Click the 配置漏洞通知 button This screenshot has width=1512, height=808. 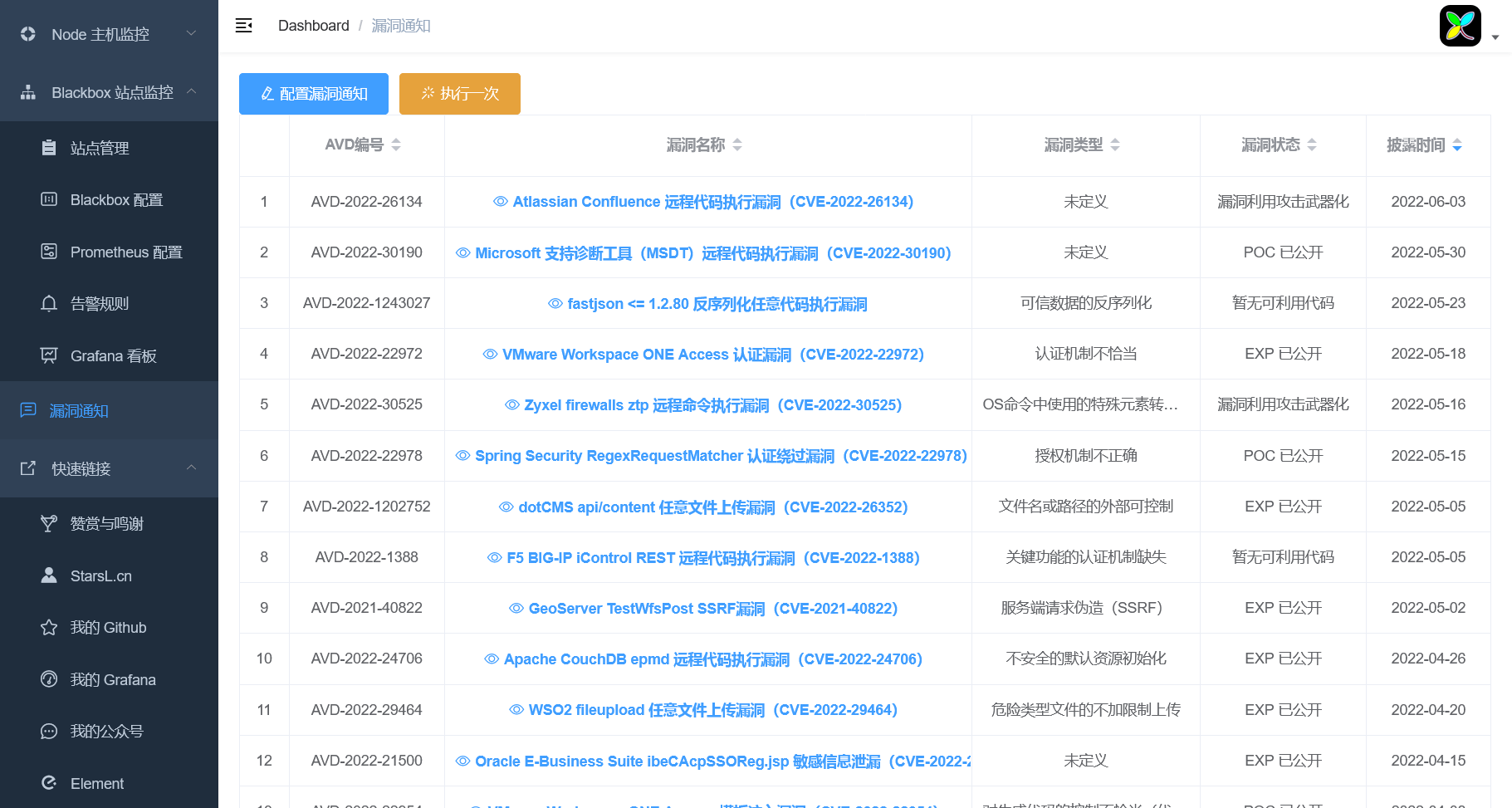pyautogui.click(x=314, y=94)
